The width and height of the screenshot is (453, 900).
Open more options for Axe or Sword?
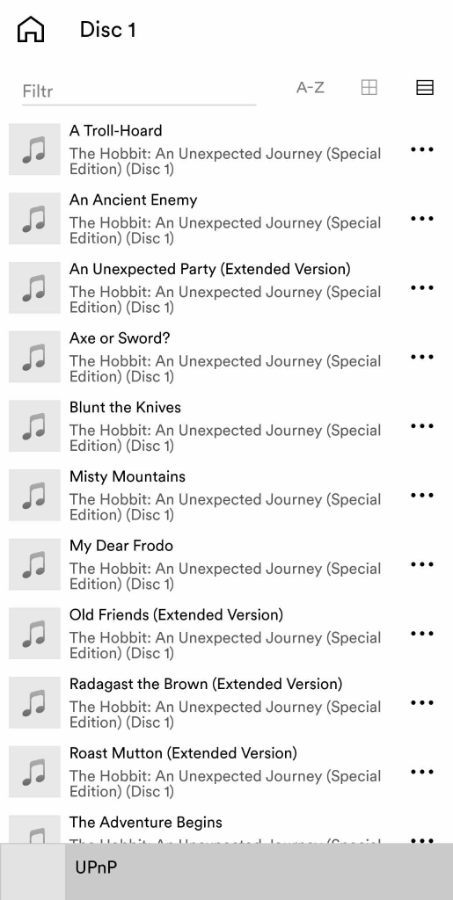point(422,357)
